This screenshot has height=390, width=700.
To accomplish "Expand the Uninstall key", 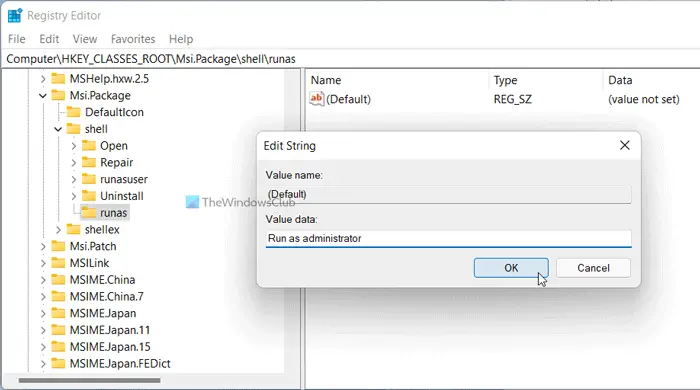I will point(74,196).
